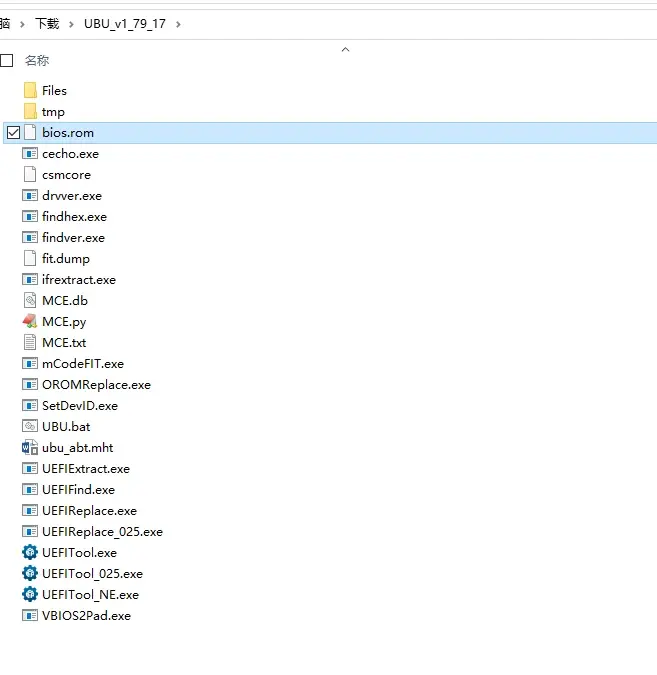Toggle the select-all checkbox in header
The image size is (657, 675).
pyautogui.click(x=6, y=61)
